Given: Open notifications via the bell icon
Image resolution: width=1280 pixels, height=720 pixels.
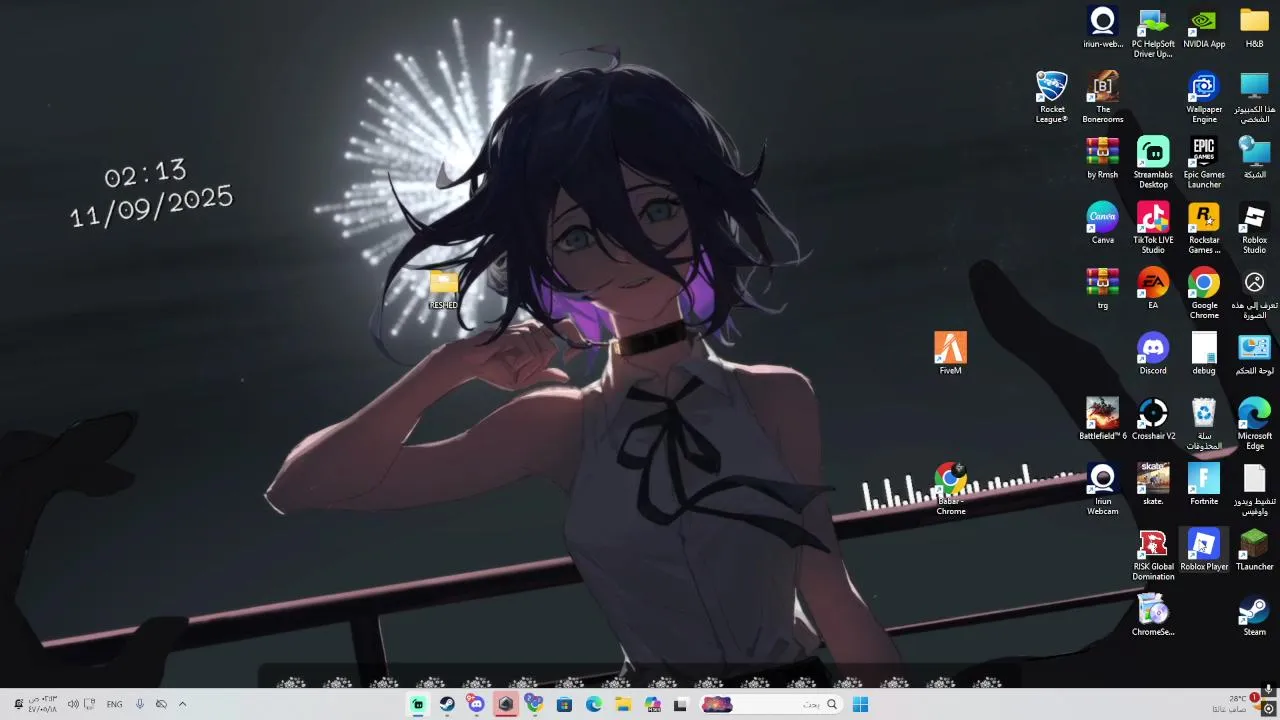Looking at the screenshot, I should [18, 704].
